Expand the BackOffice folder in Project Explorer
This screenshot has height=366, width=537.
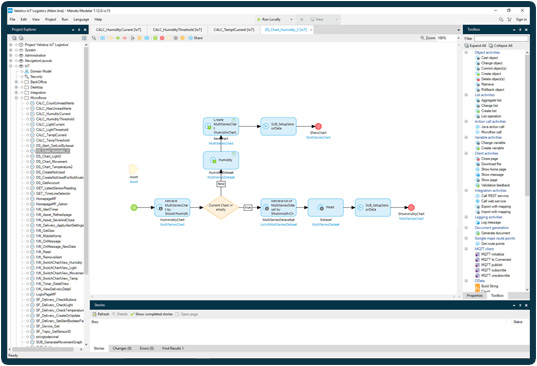[16, 82]
